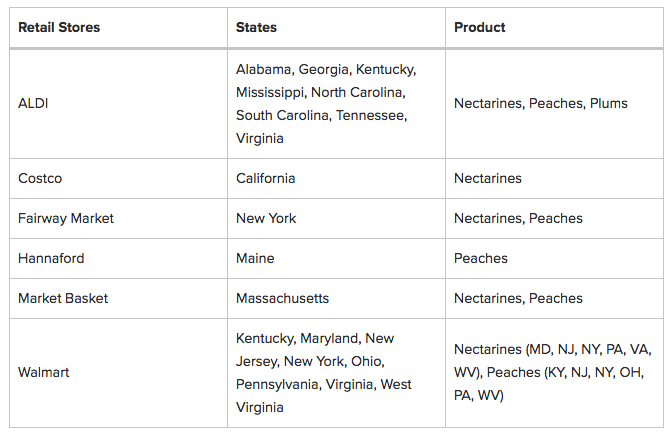This screenshot has width=672, height=434.
Task: Select the Fairway Market cell
Action: [x=64, y=218]
